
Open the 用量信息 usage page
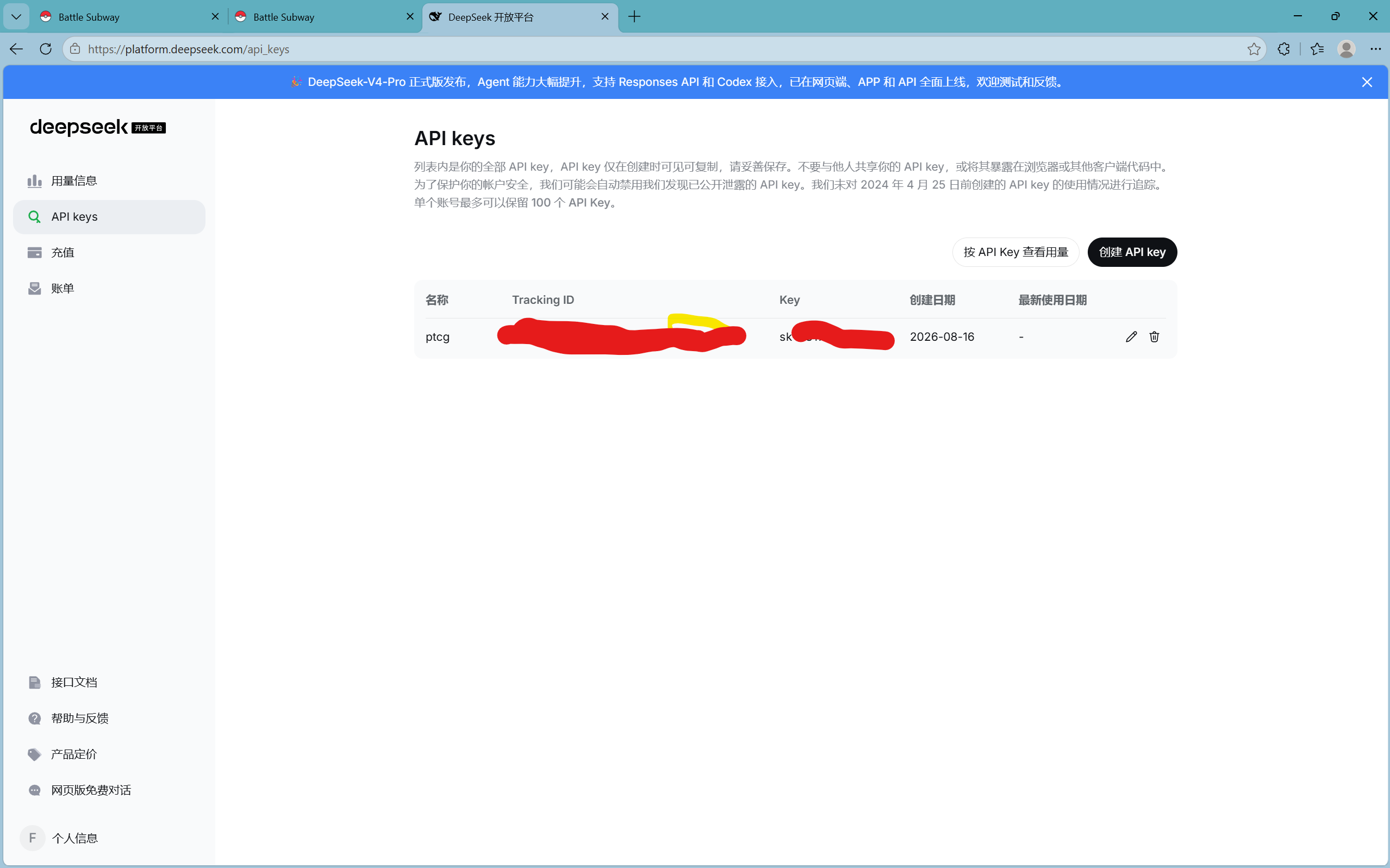(109, 181)
